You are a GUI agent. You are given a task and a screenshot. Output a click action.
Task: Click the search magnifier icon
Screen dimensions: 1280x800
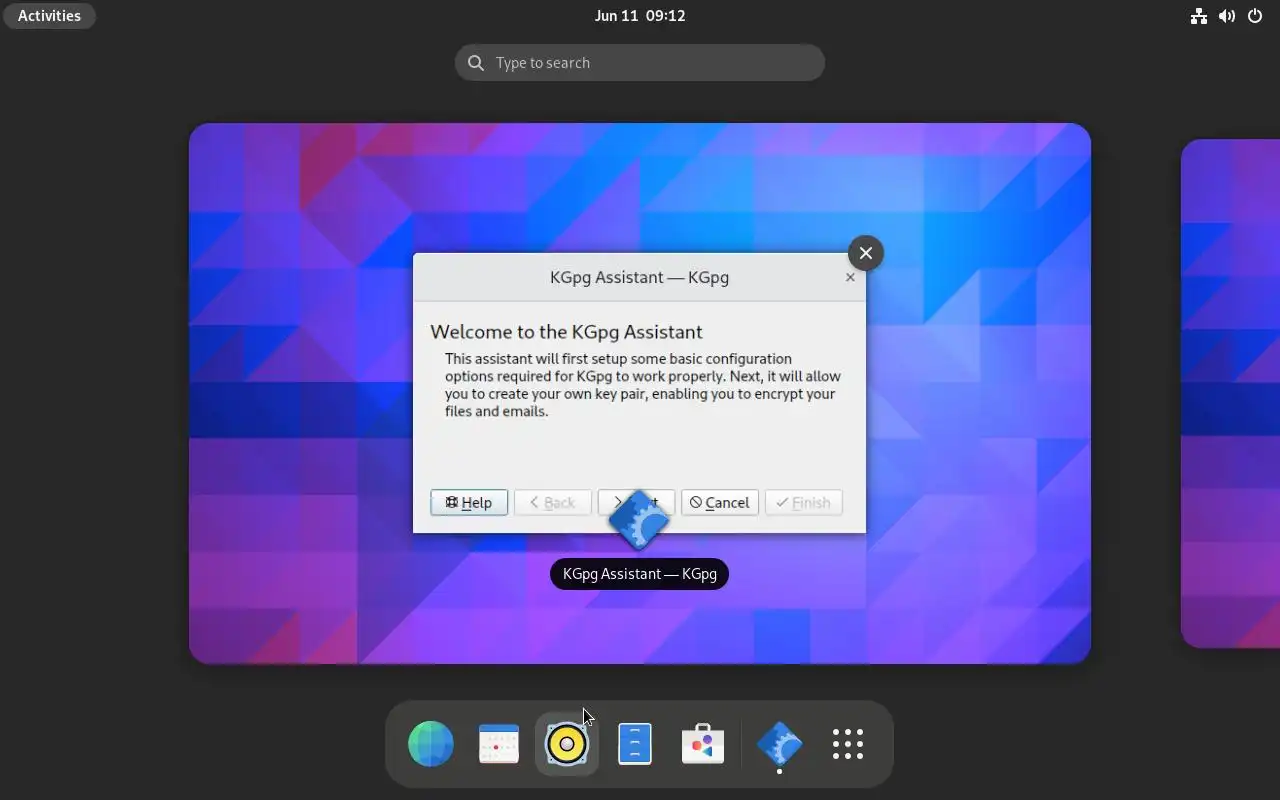[476, 63]
